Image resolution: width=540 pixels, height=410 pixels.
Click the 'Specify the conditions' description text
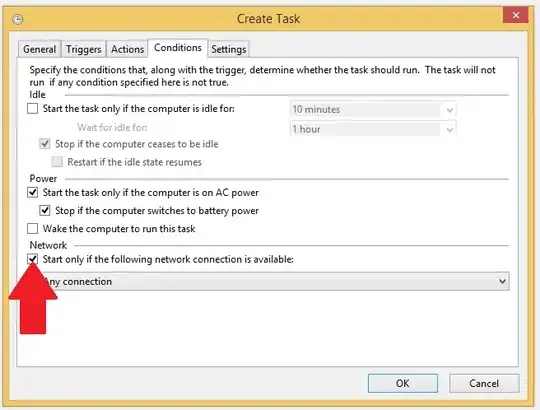[262, 76]
